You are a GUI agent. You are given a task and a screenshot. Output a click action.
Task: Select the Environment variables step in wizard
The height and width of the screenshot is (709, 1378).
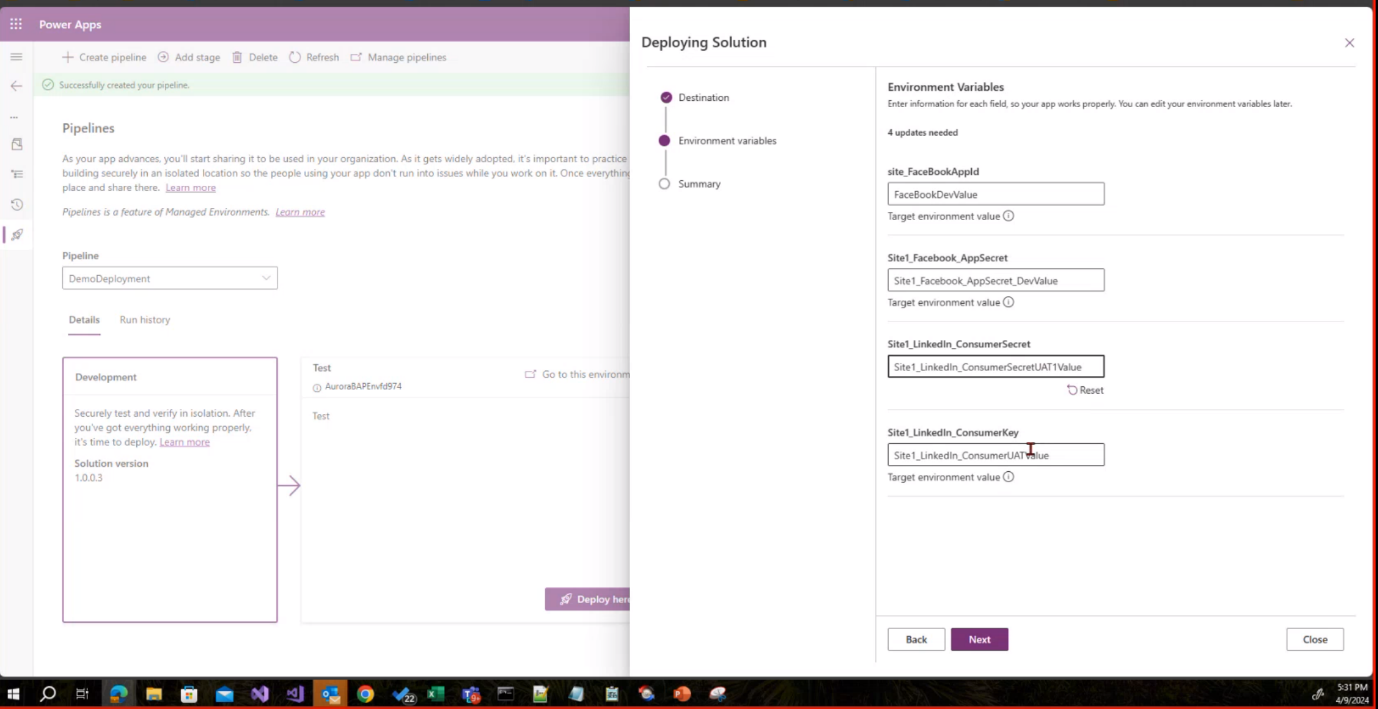(x=718, y=141)
